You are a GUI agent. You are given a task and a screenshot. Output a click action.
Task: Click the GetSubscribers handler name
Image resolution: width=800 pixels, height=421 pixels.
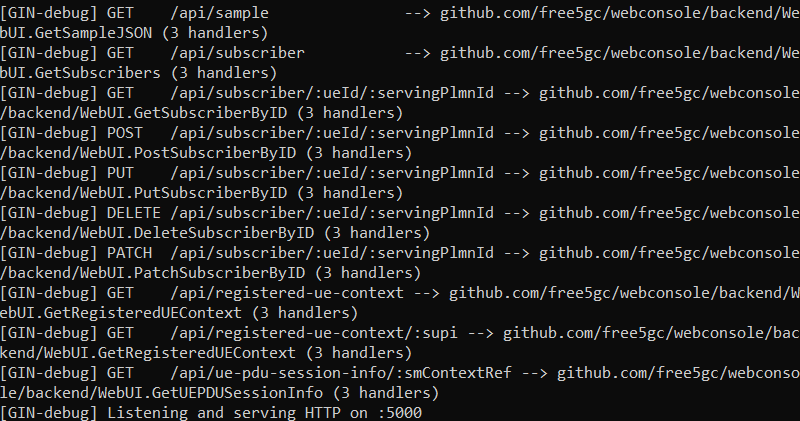97,73
